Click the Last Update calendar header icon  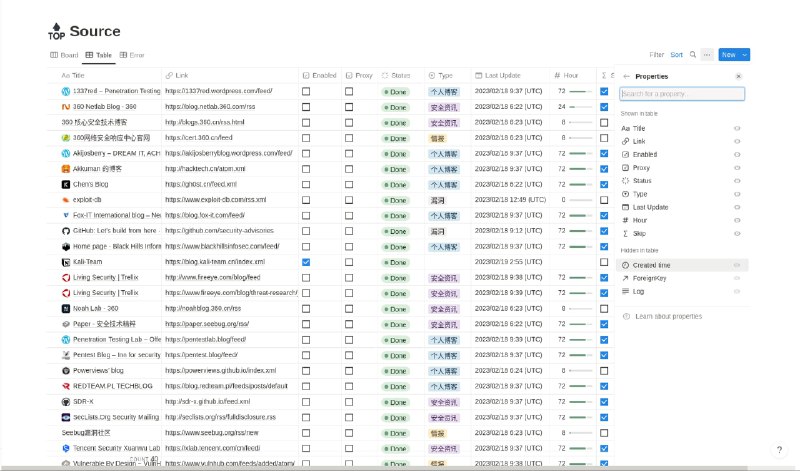478,76
